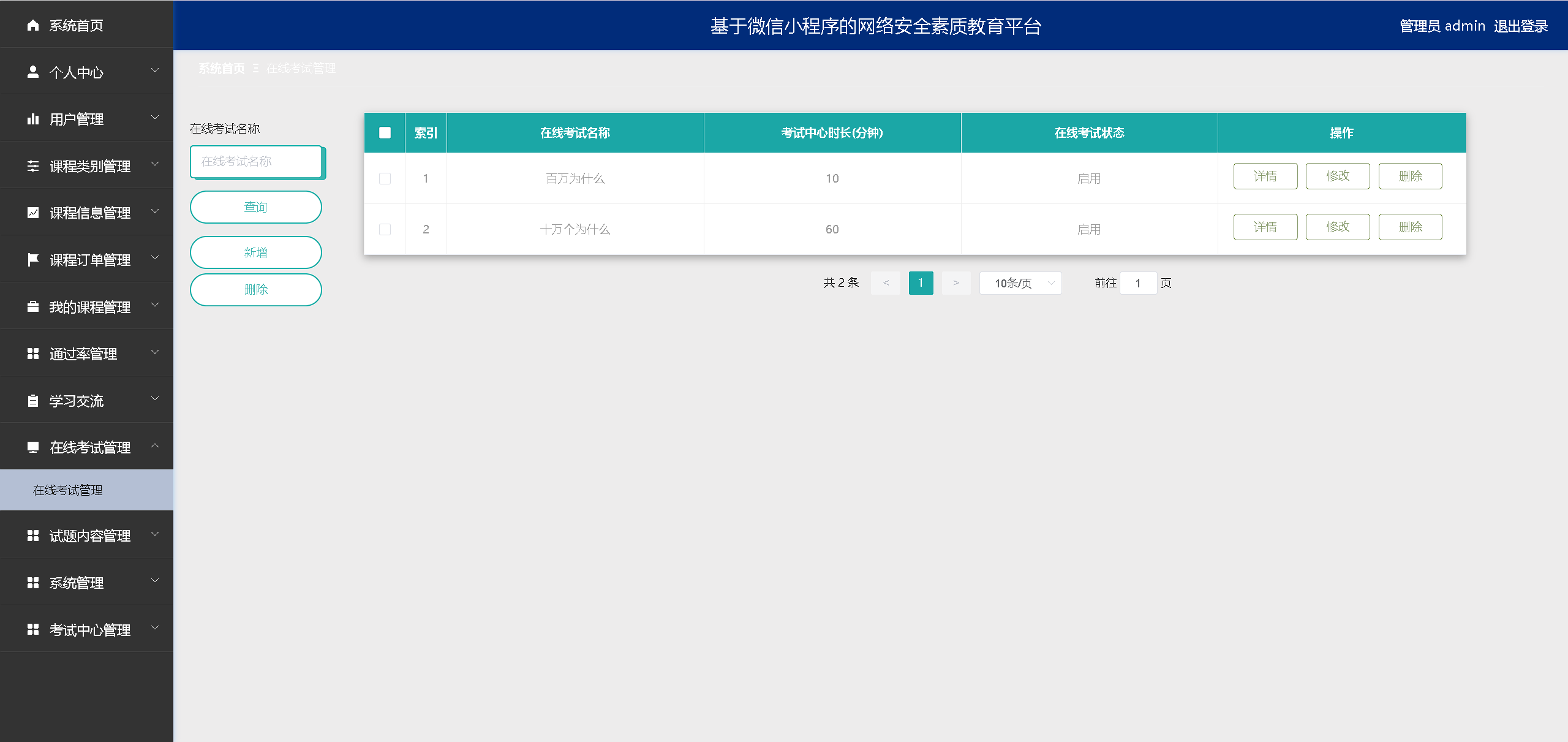
Task: Click the flag icon for 课程订单管理
Action: 33,260
